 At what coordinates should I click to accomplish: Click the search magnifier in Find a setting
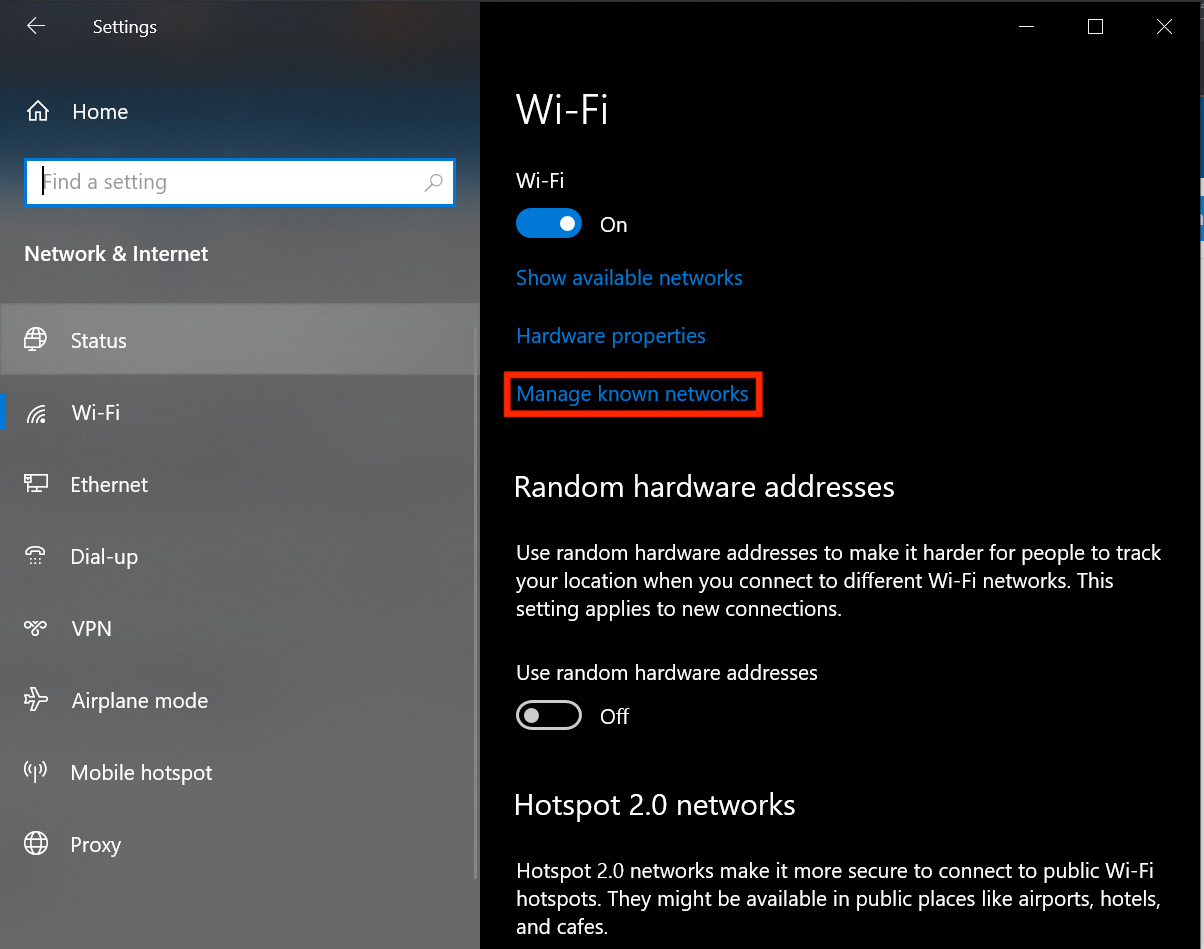[434, 182]
